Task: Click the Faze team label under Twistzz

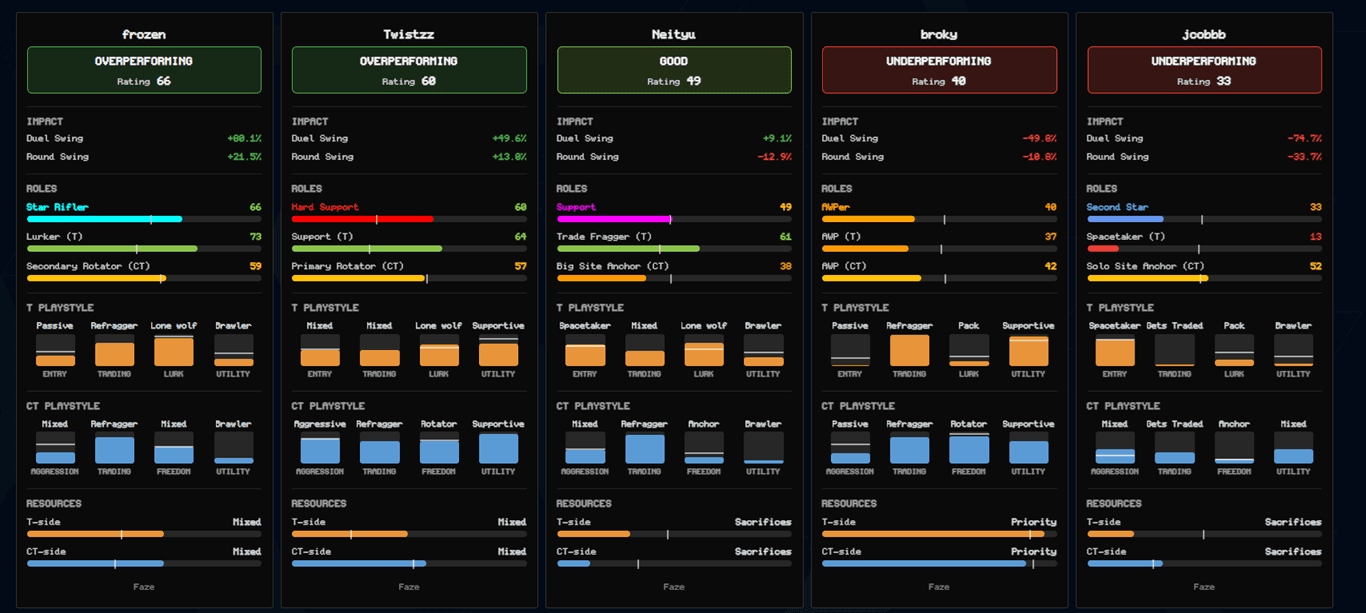Action: coord(409,587)
